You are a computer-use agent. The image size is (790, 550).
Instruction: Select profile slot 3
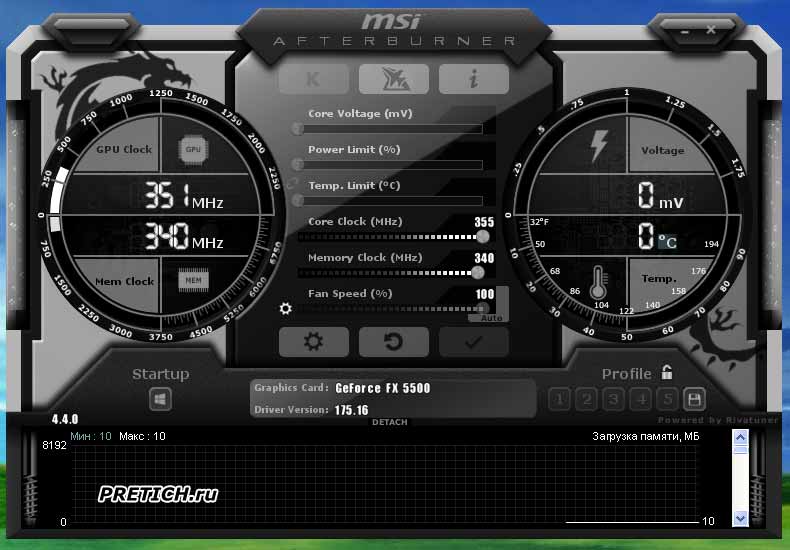tap(613, 400)
